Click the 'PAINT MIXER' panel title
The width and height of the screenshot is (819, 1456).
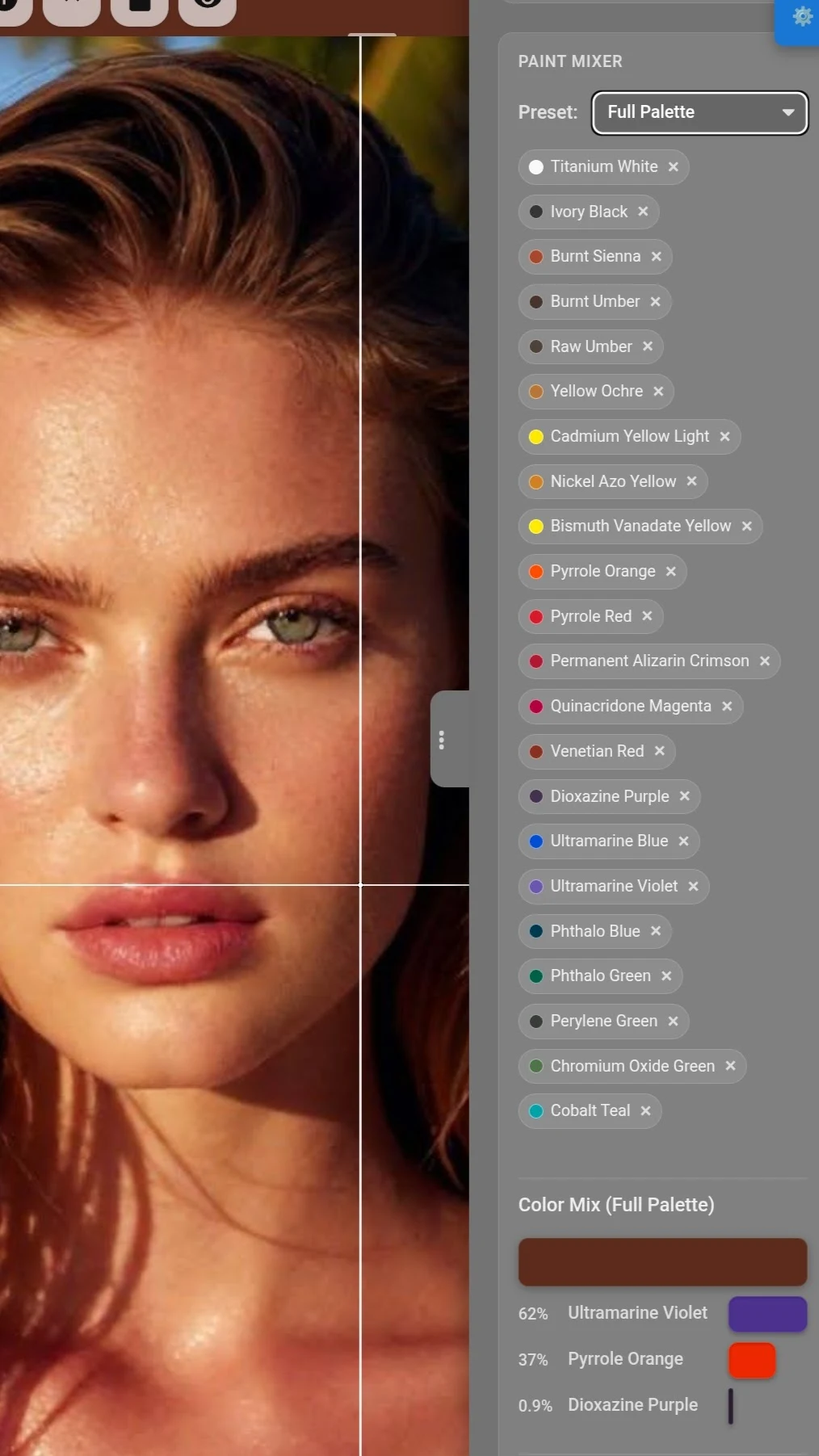[x=570, y=61]
